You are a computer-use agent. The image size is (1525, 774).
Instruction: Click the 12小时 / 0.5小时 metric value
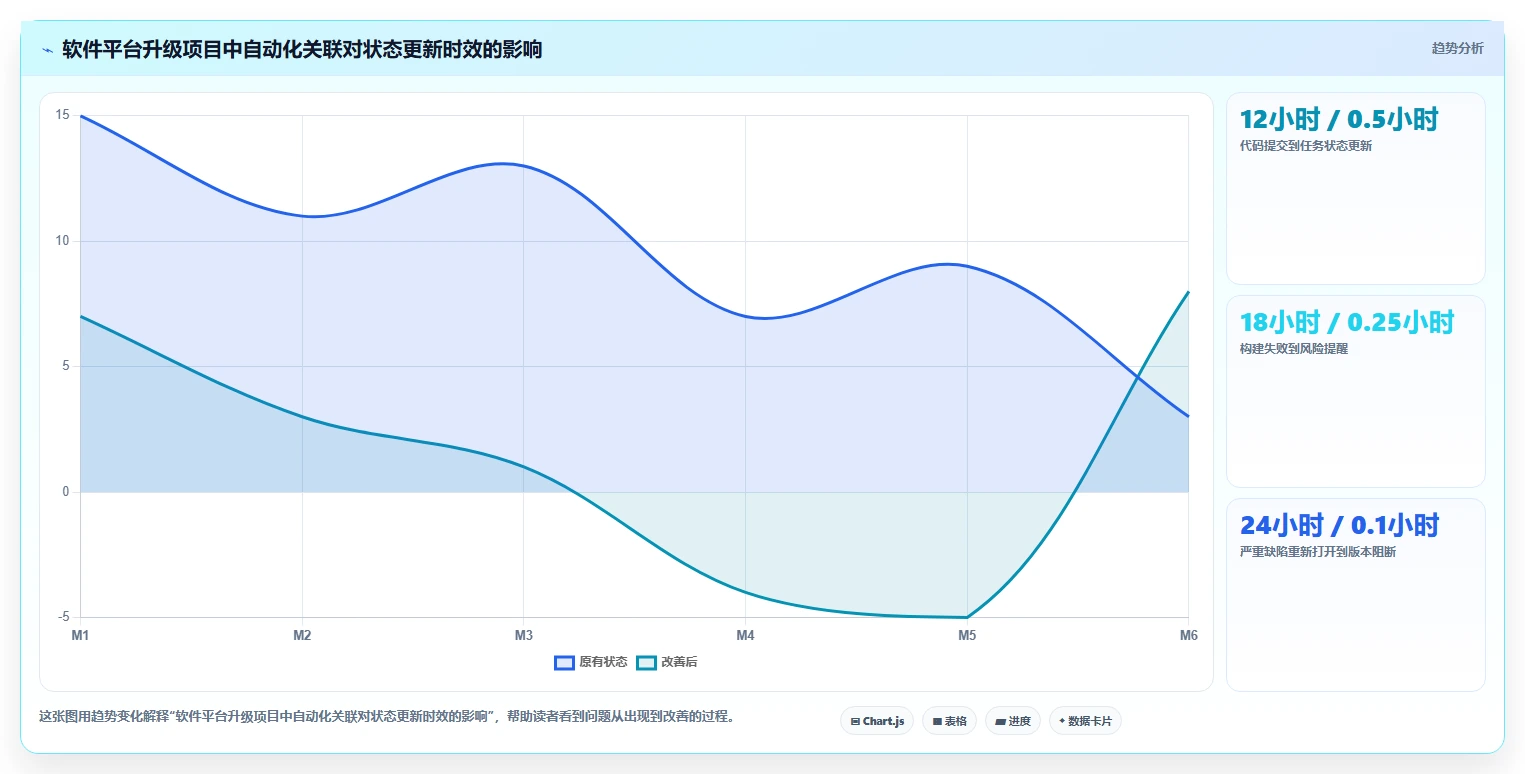point(1339,119)
